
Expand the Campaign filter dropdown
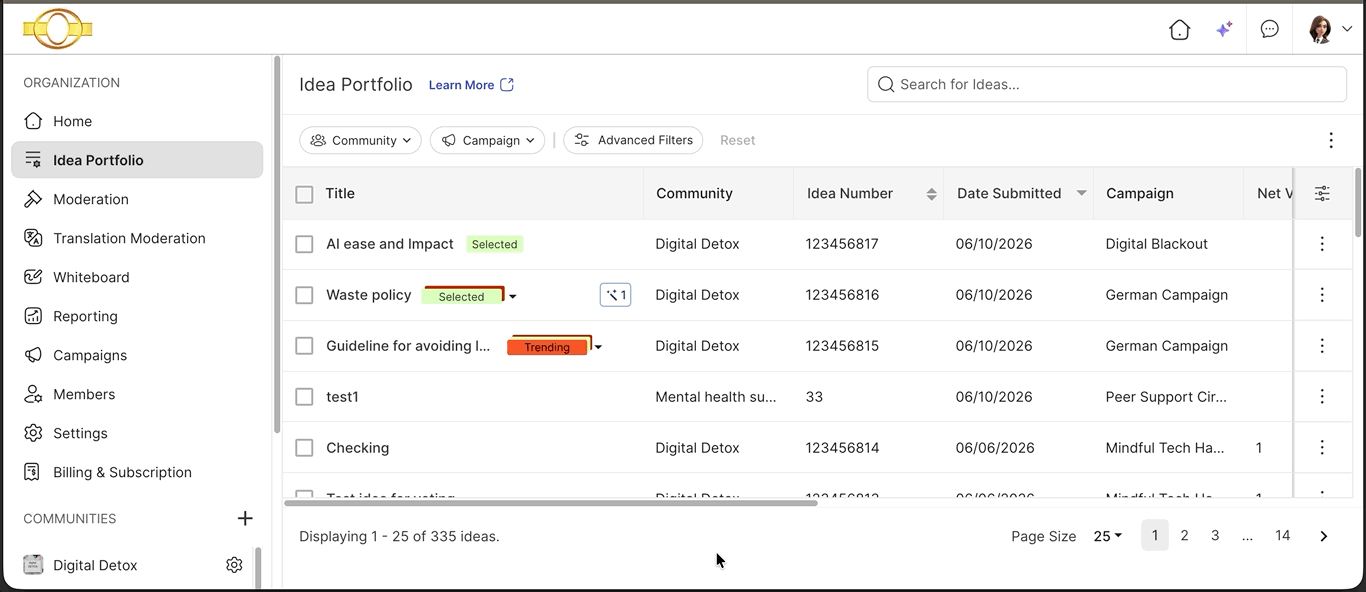click(x=487, y=140)
